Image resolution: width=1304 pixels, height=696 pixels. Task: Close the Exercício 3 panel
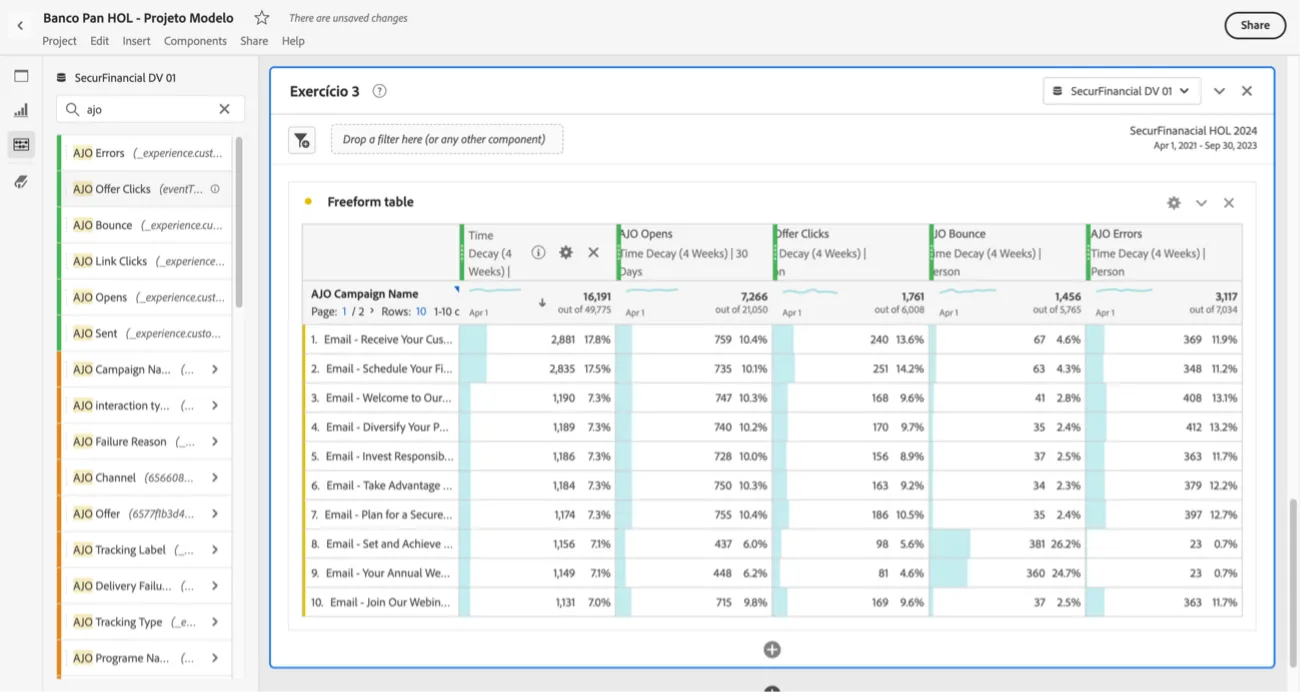click(1247, 91)
